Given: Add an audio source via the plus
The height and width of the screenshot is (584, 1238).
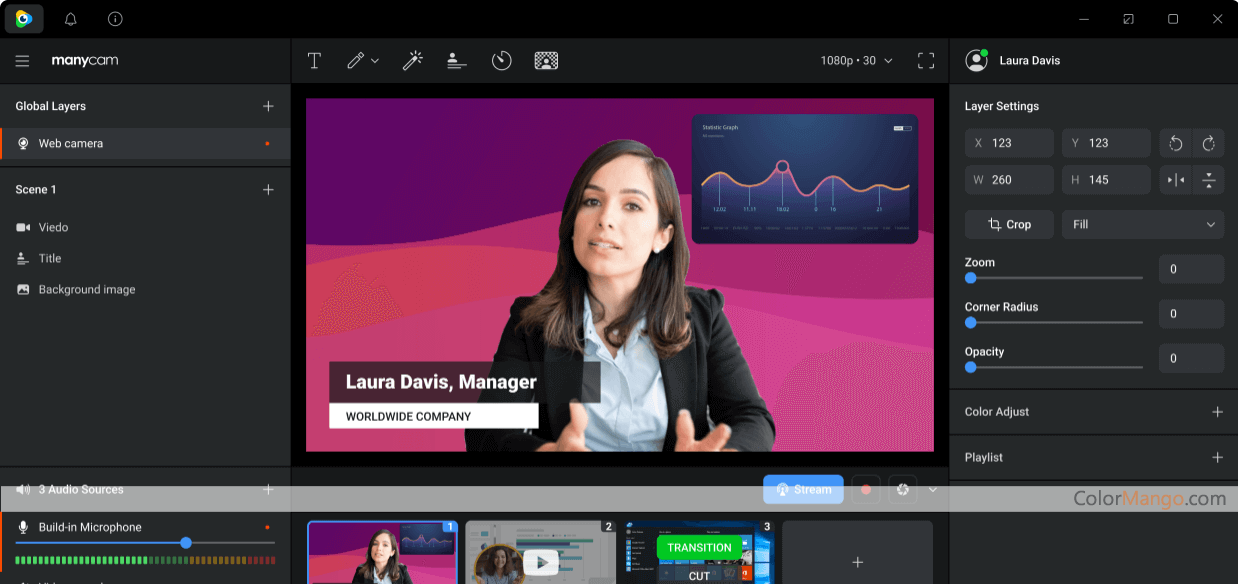Looking at the screenshot, I should 268,489.
